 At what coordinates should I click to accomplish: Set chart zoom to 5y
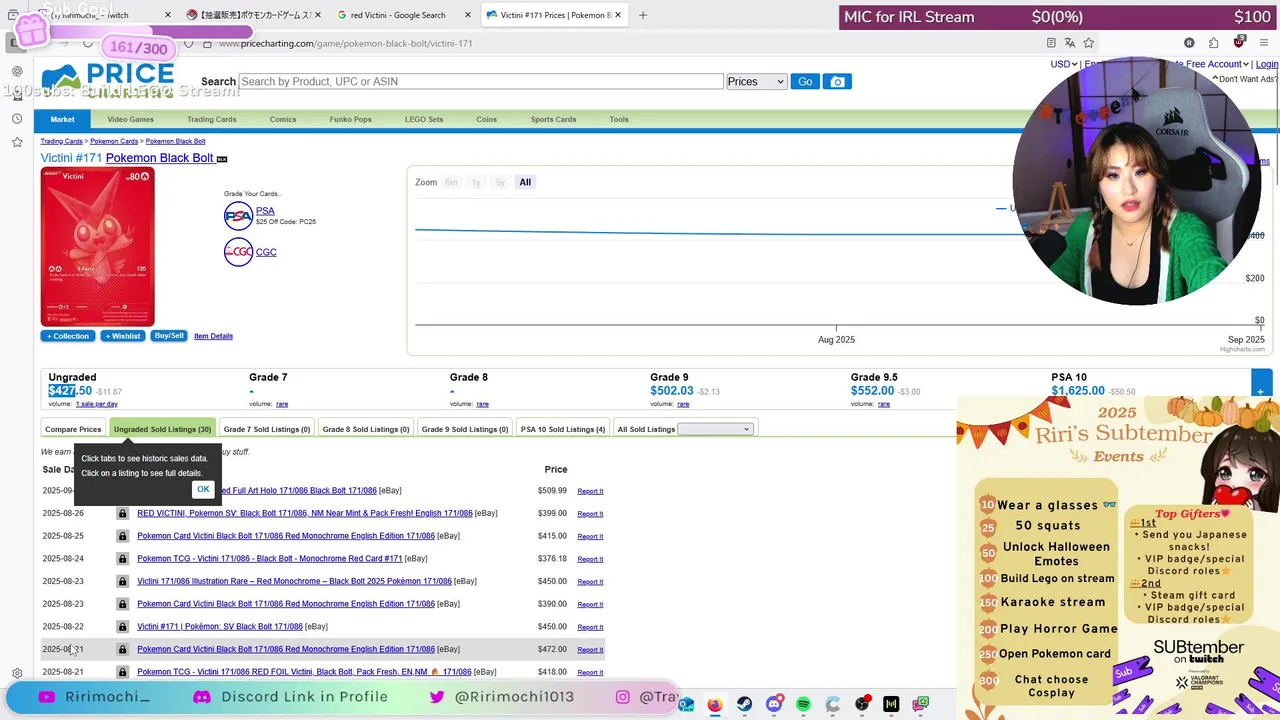click(500, 182)
